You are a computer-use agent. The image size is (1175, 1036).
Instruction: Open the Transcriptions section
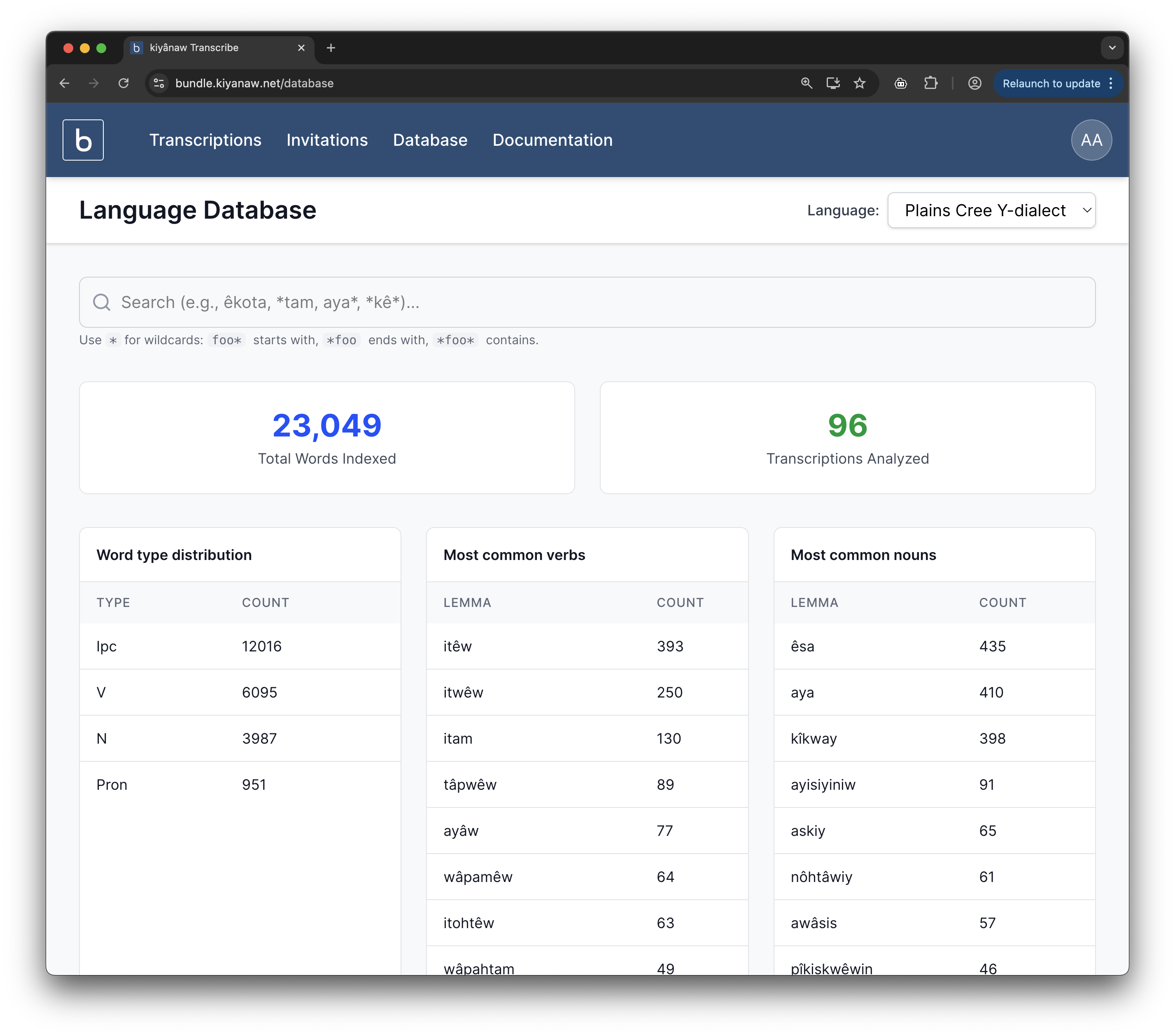(205, 140)
